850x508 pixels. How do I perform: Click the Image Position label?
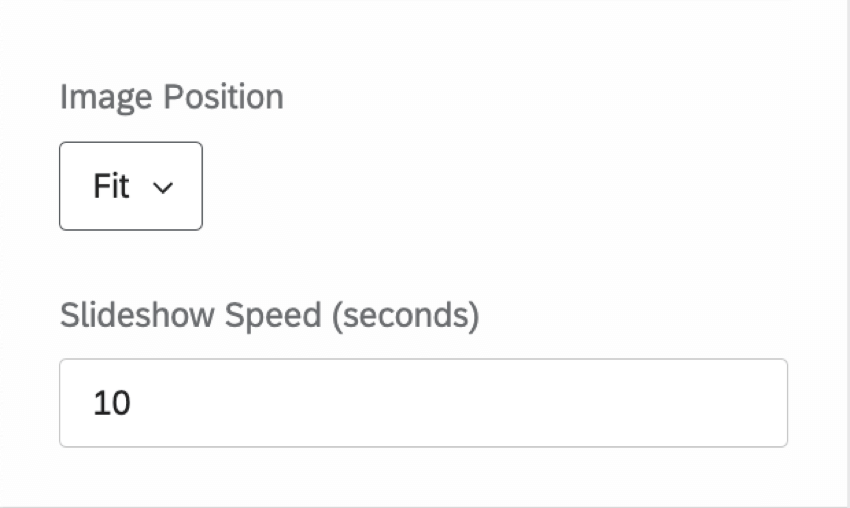point(171,97)
